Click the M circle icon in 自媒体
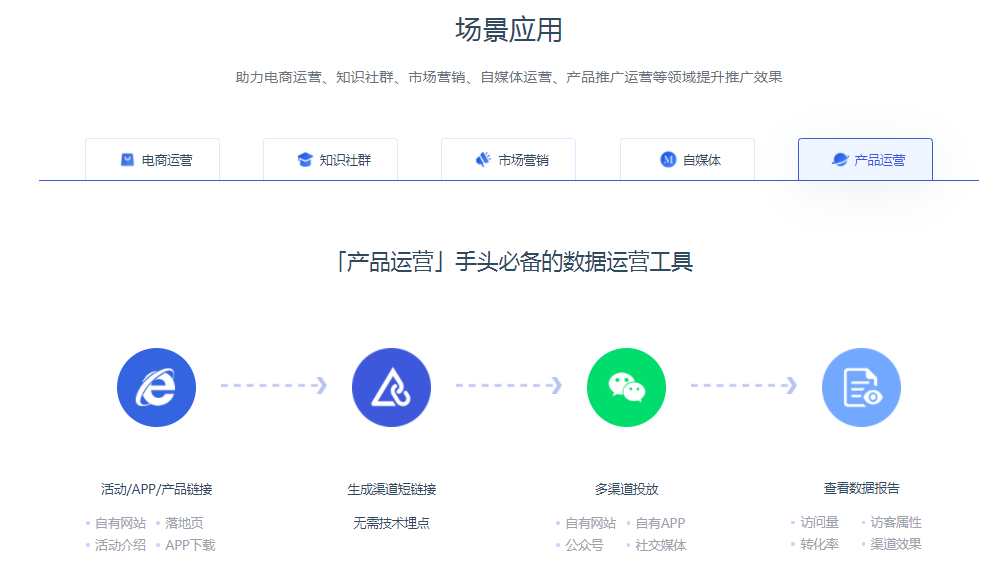1002x588 pixels. (x=668, y=160)
